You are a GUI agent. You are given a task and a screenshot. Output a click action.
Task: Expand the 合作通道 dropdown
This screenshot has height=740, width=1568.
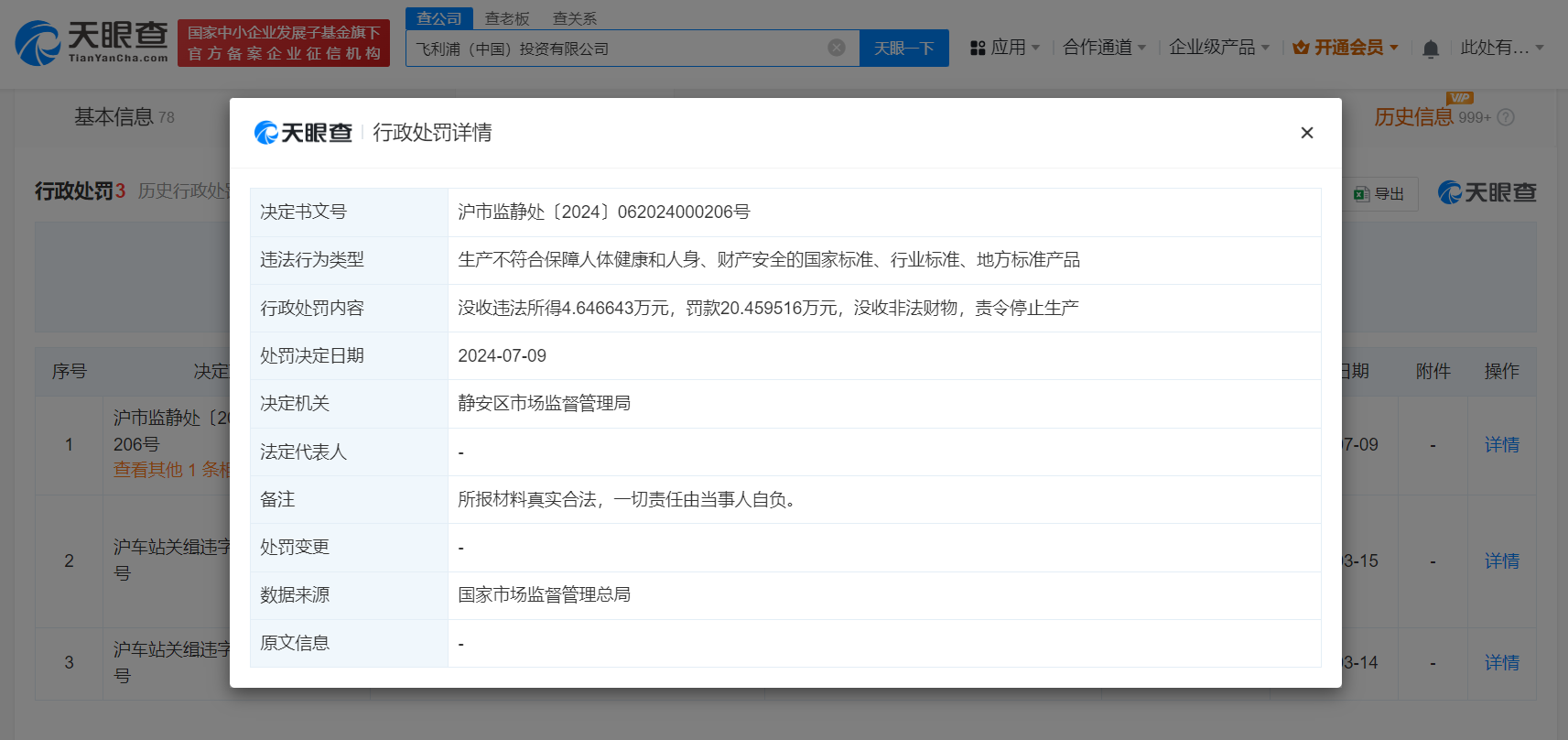pos(1104,48)
